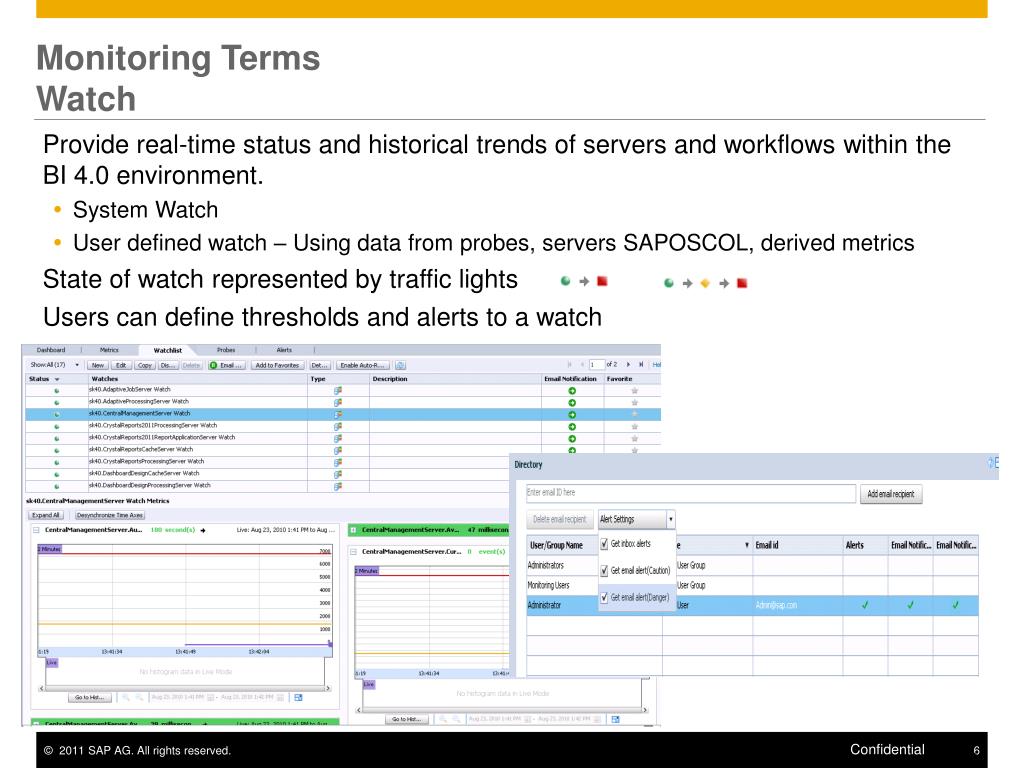The height and width of the screenshot is (768, 1024).
Task: Click the Enter email ID field
Action: click(x=690, y=493)
